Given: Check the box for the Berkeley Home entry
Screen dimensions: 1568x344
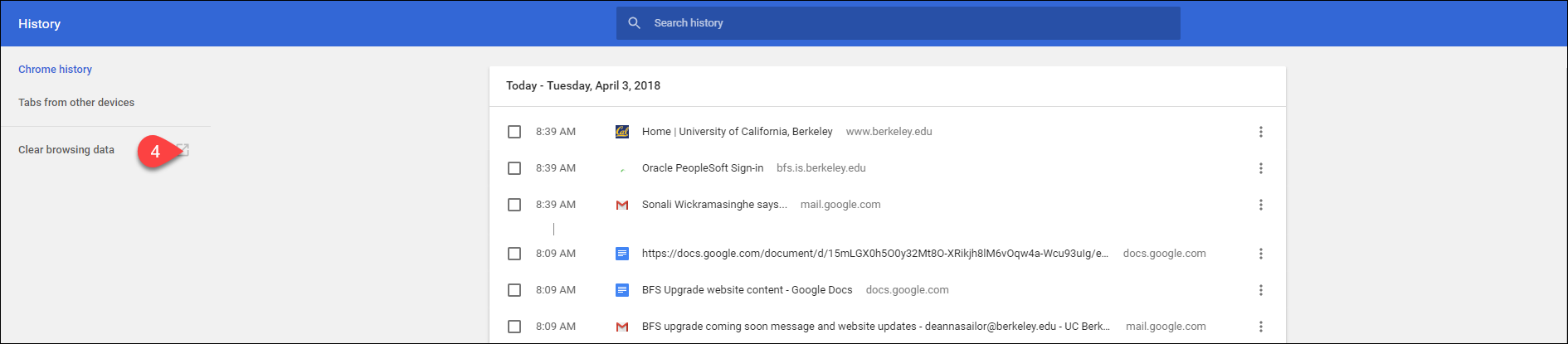Looking at the screenshot, I should pos(514,132).
